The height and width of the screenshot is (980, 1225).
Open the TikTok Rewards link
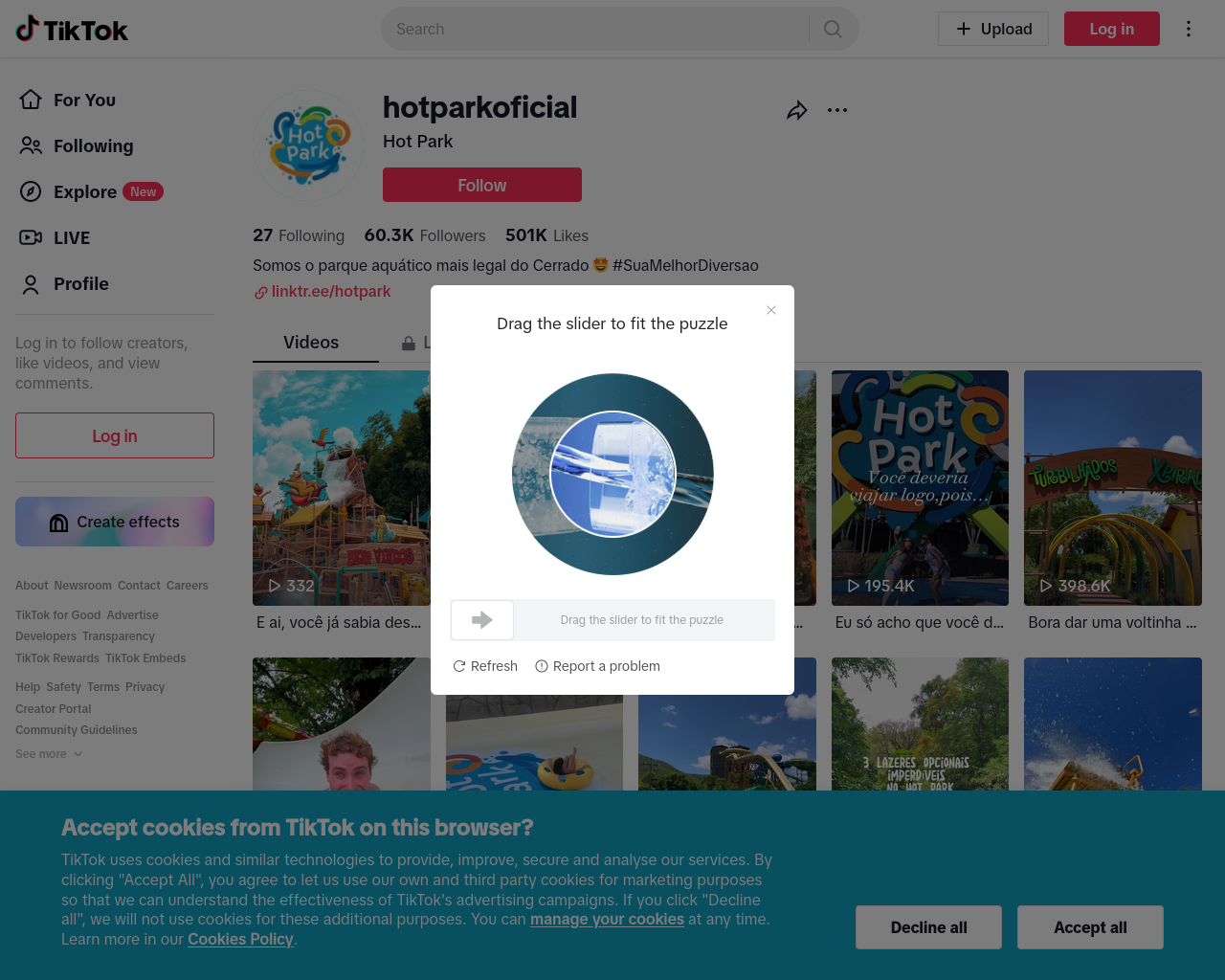click(57, 658)
